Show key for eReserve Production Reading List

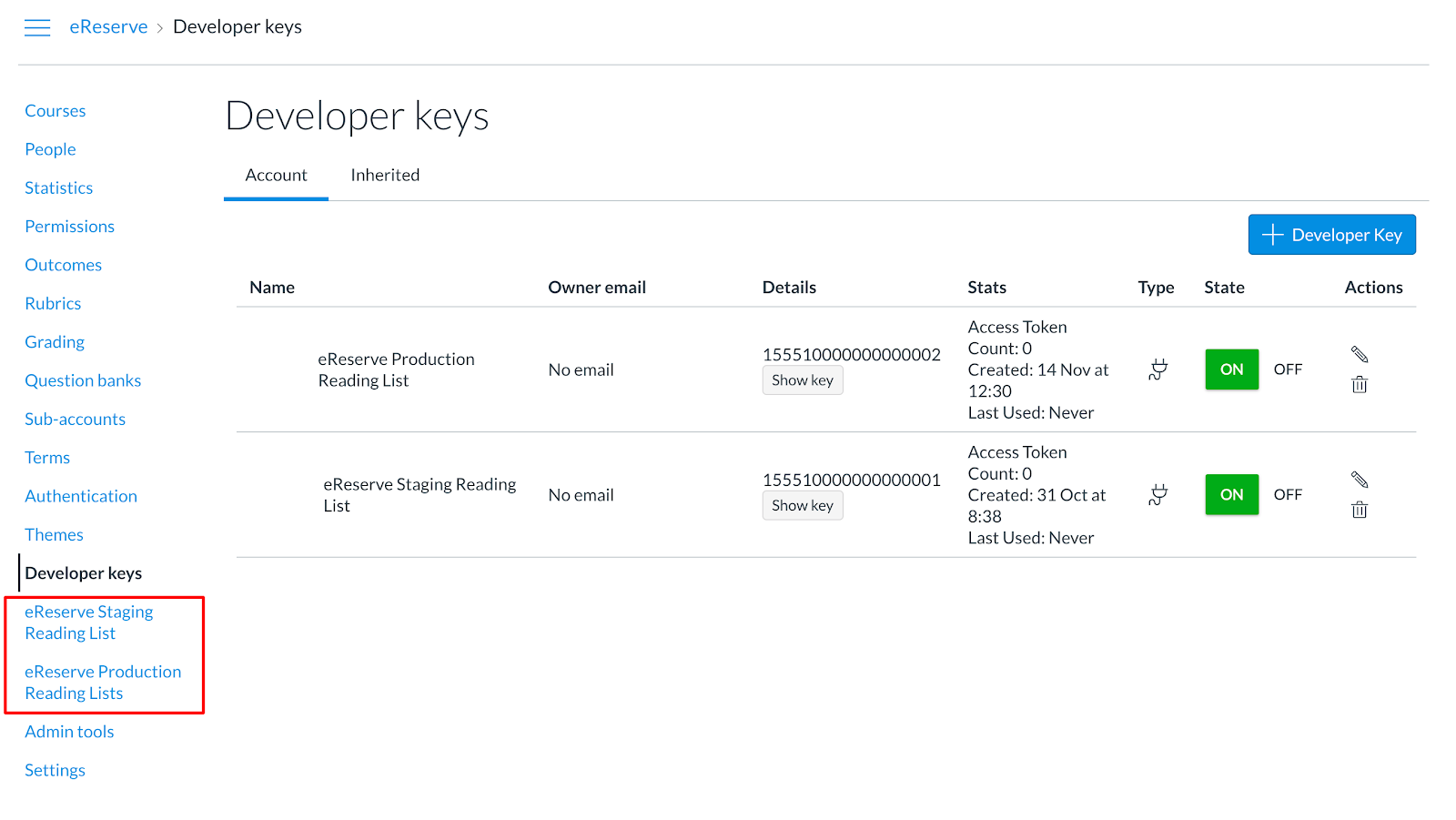point(802,380)
